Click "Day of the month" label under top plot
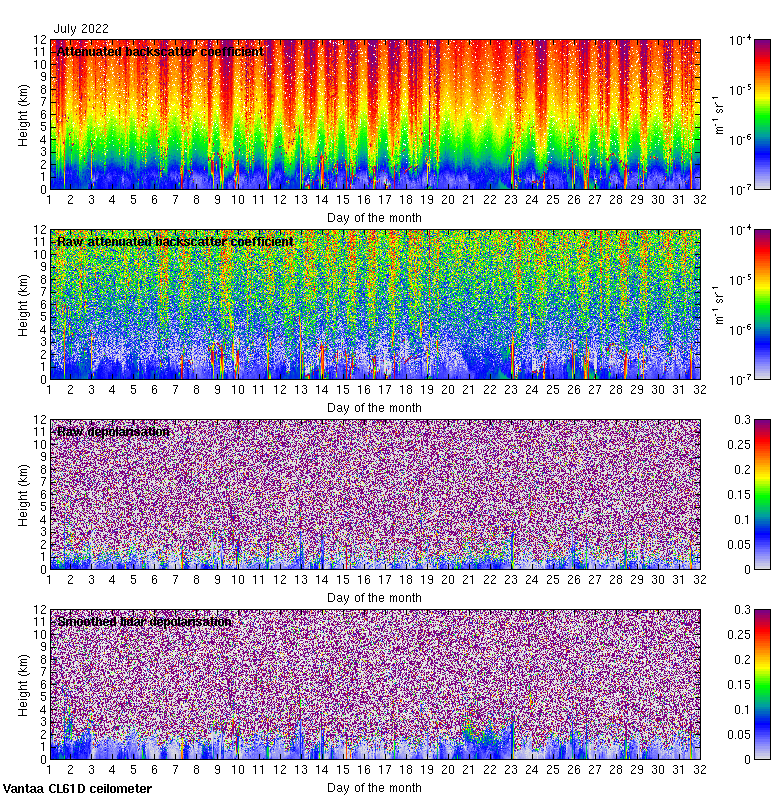The image size is (780, 800). point(374,217)
